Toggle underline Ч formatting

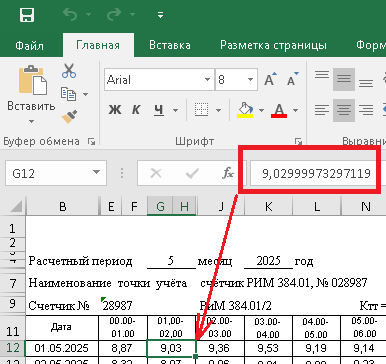(x=159, y=110)
